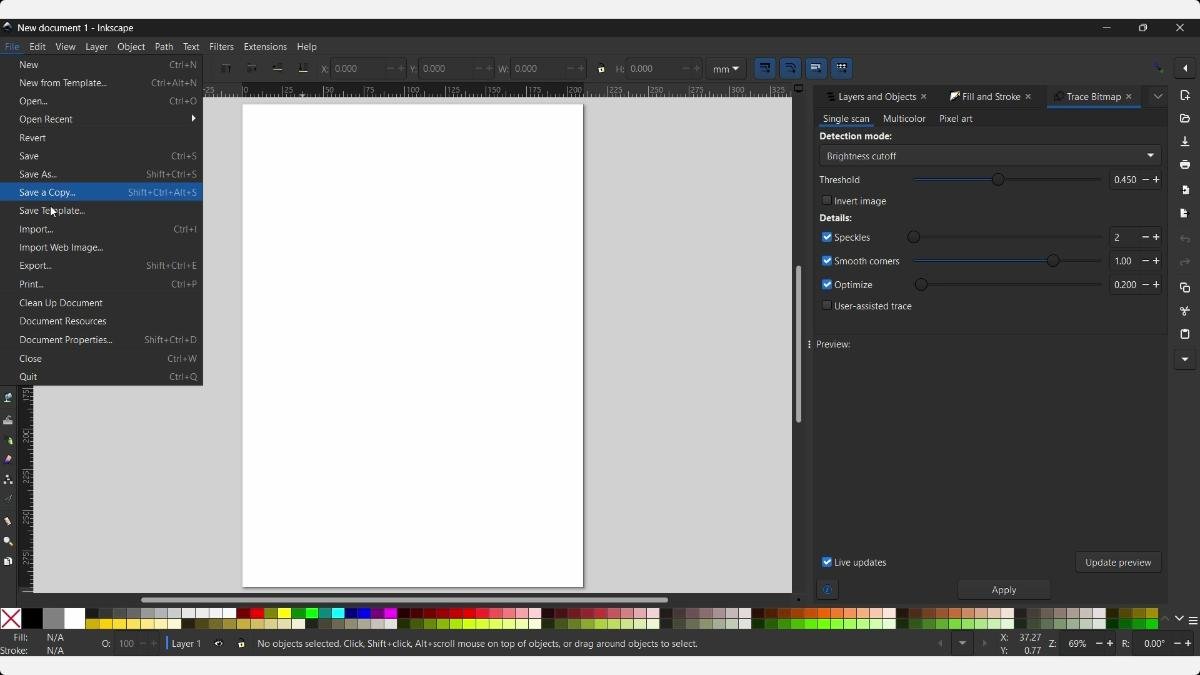Click the horizontal canvas scrollbar

(404, 600)
